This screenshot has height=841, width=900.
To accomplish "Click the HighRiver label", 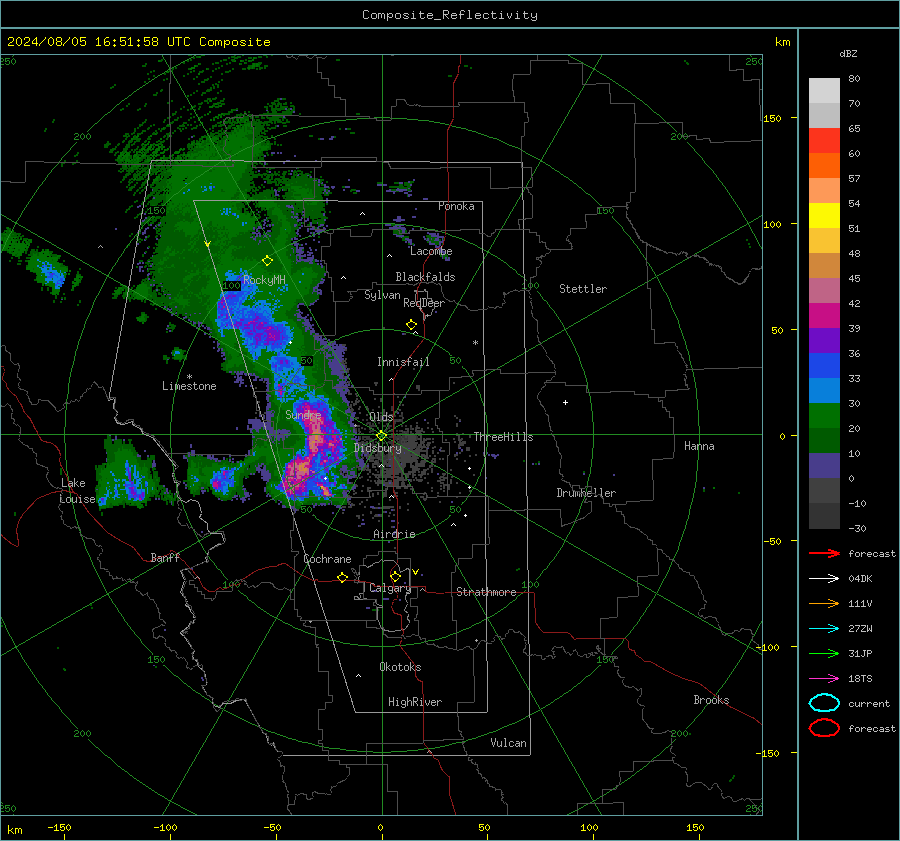I will pos(415,702).
